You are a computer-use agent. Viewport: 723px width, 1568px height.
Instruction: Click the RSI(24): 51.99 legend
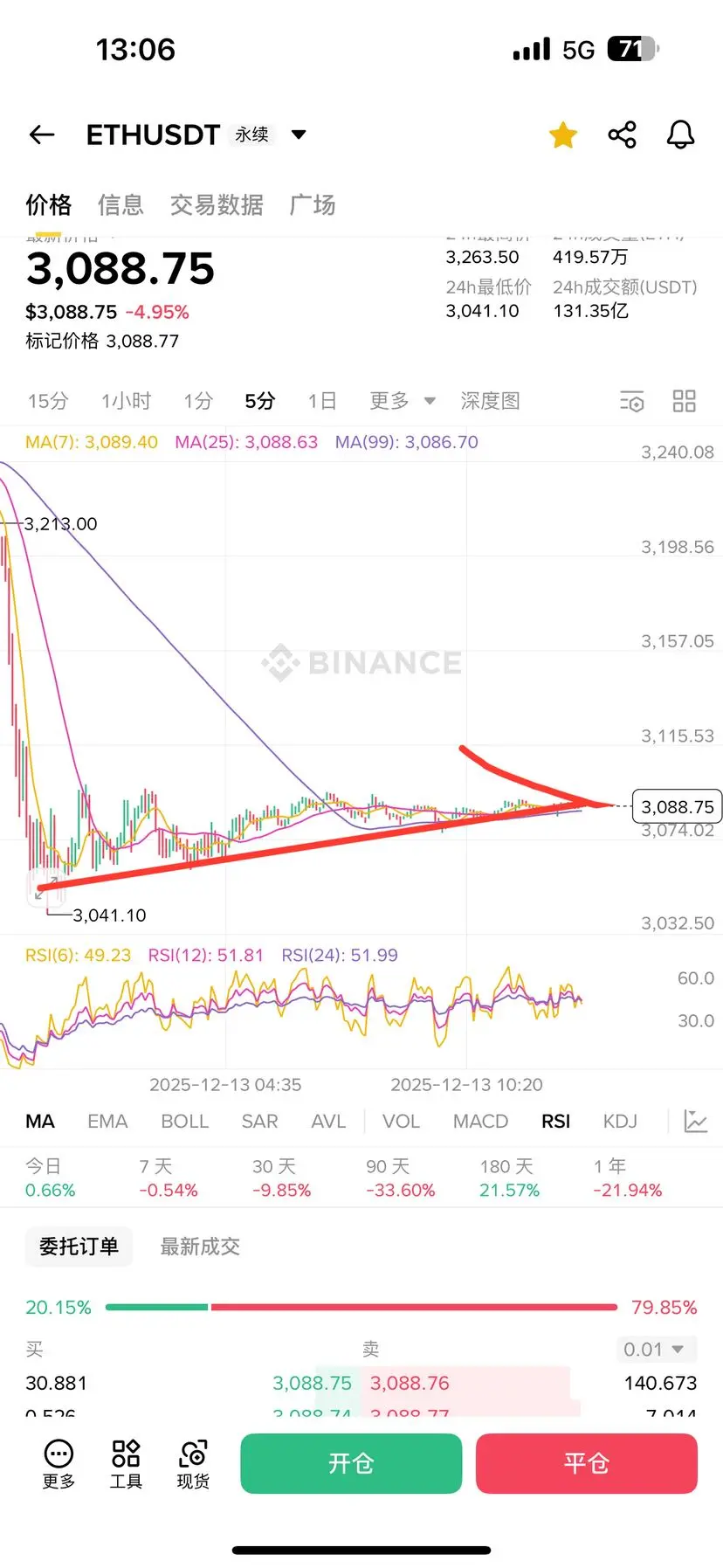click(339, 955)
